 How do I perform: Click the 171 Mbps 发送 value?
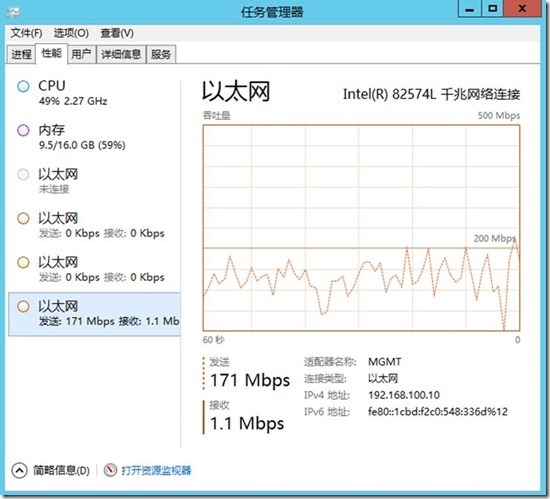click(250, 380)
